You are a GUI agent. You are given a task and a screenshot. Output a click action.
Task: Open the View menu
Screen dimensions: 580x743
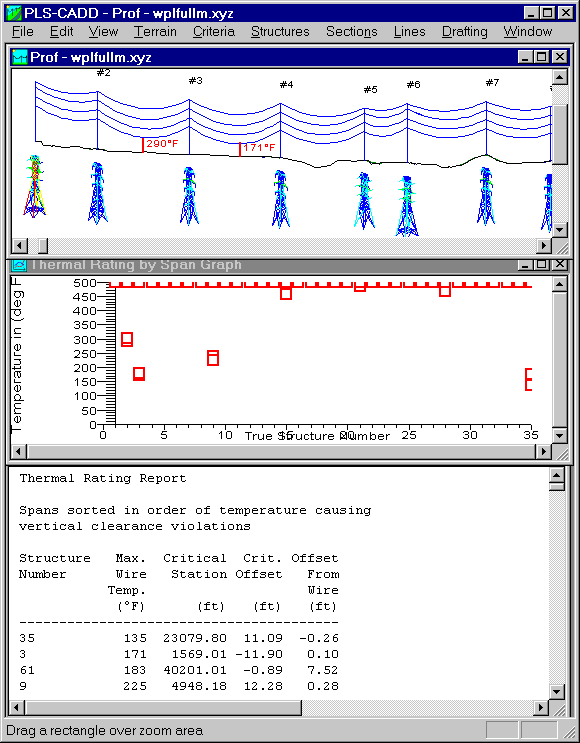[103, 32]
